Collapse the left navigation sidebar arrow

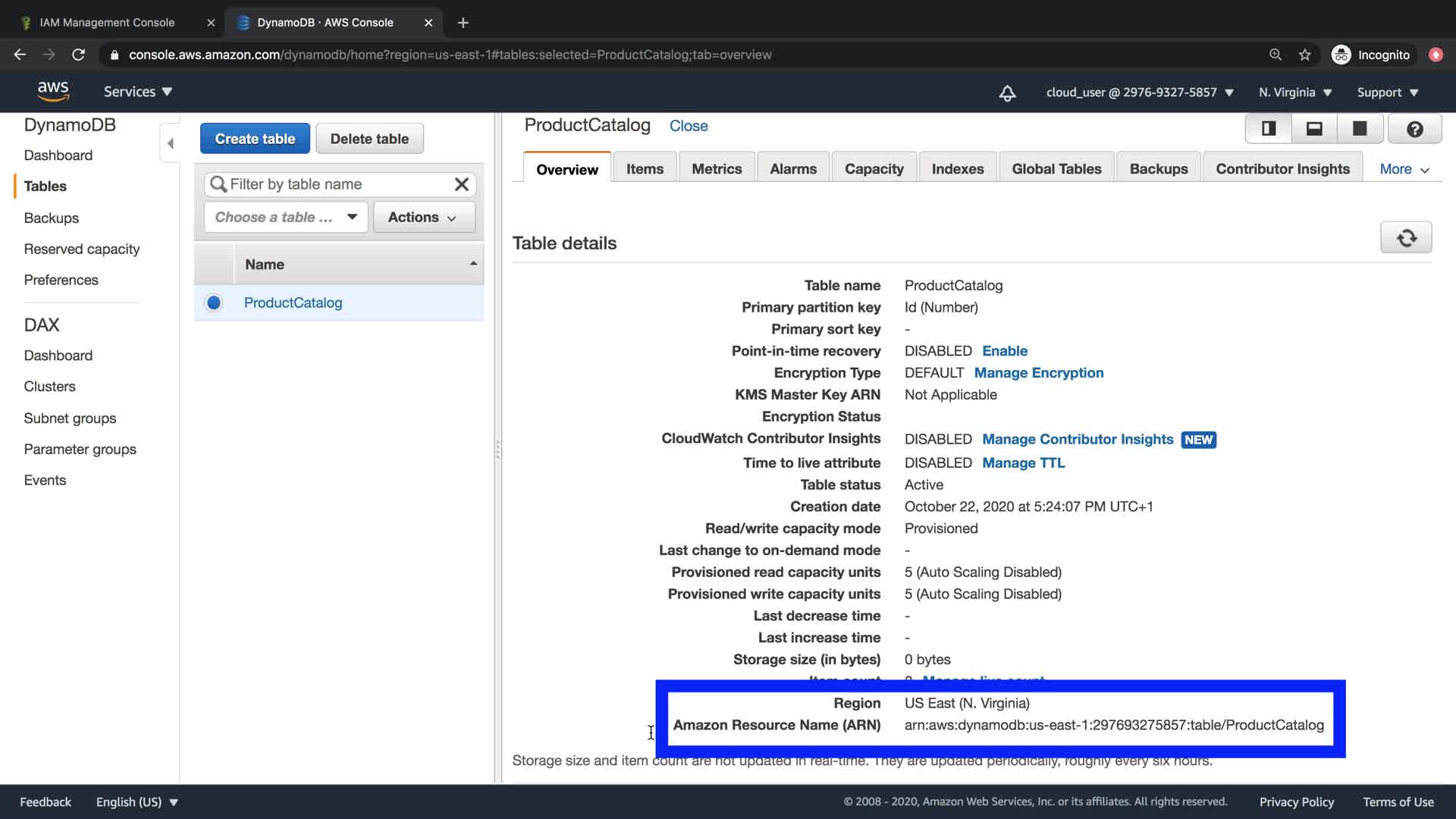170,143
